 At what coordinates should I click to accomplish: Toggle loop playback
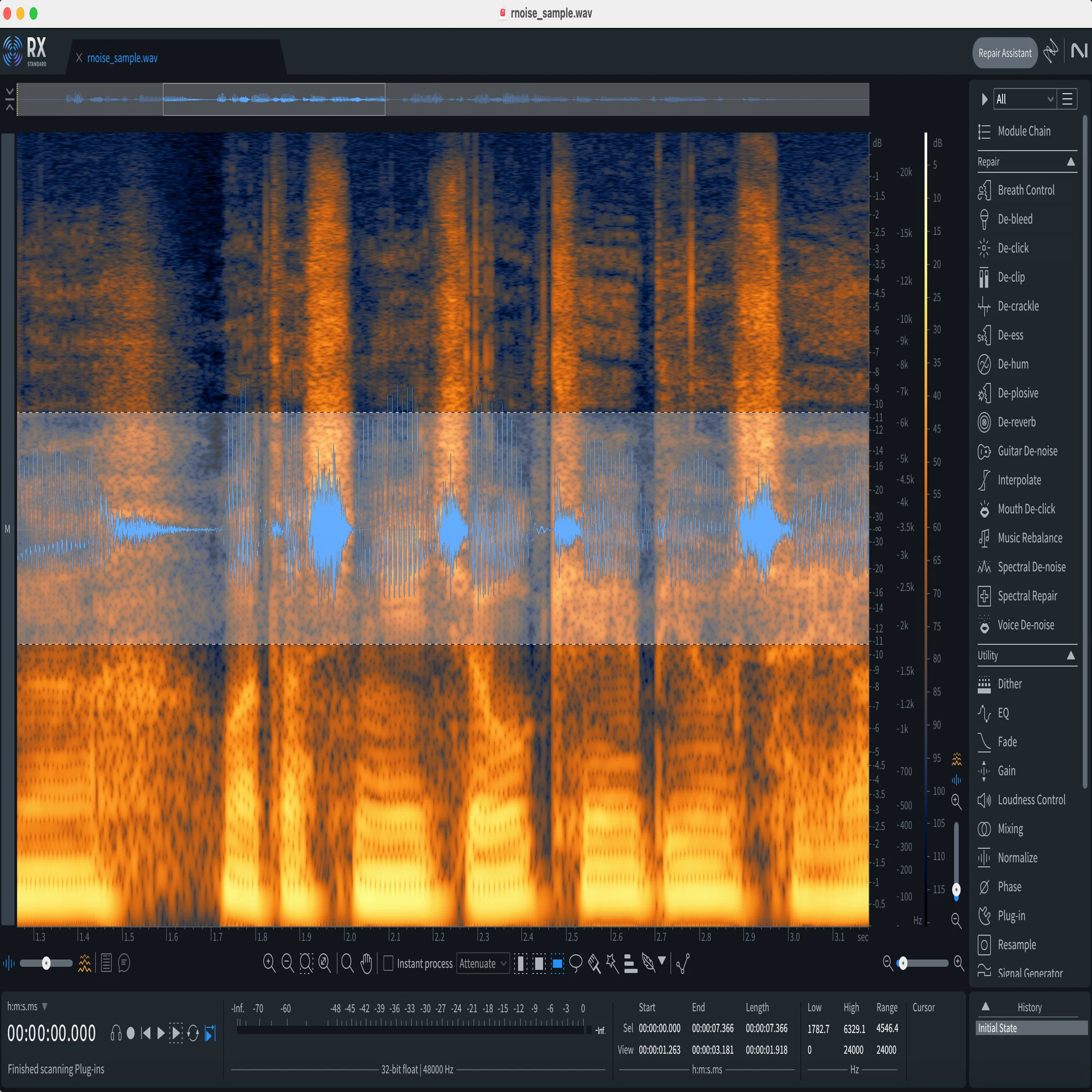pyautogui.click(x=193, y=1033)
